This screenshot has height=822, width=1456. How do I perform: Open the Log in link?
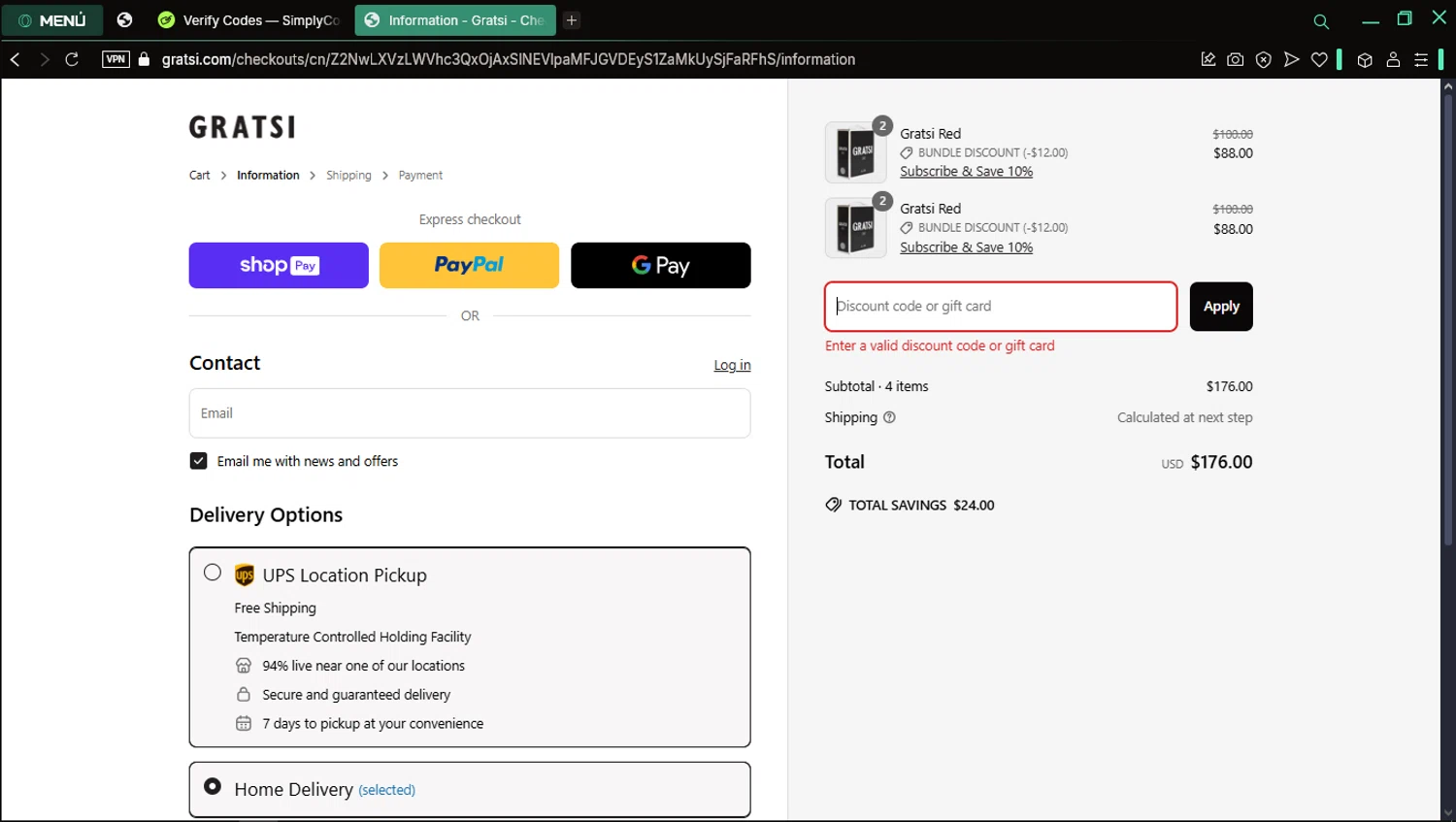pos(732,365)
